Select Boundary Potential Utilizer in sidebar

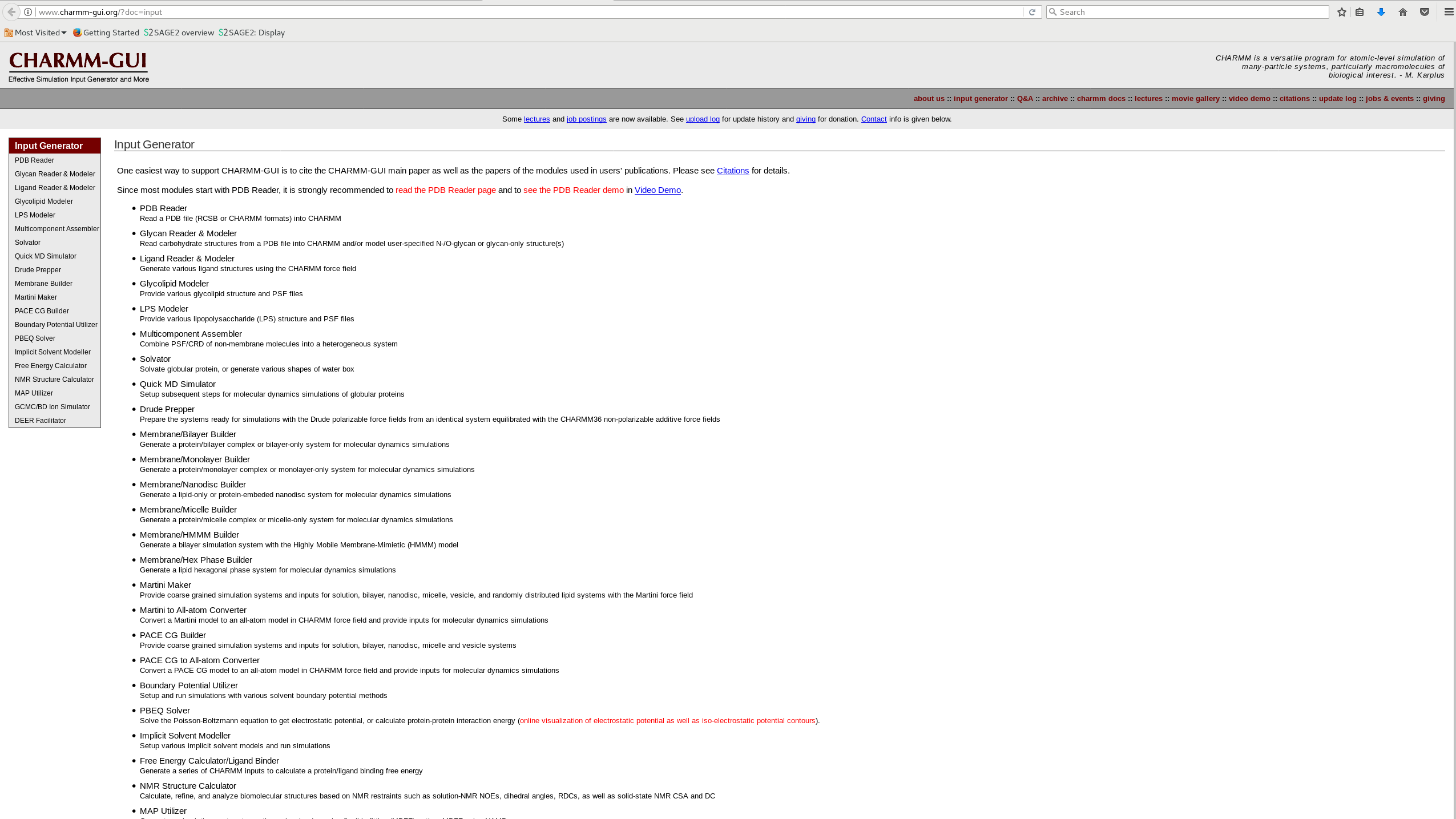pos(56,325)
